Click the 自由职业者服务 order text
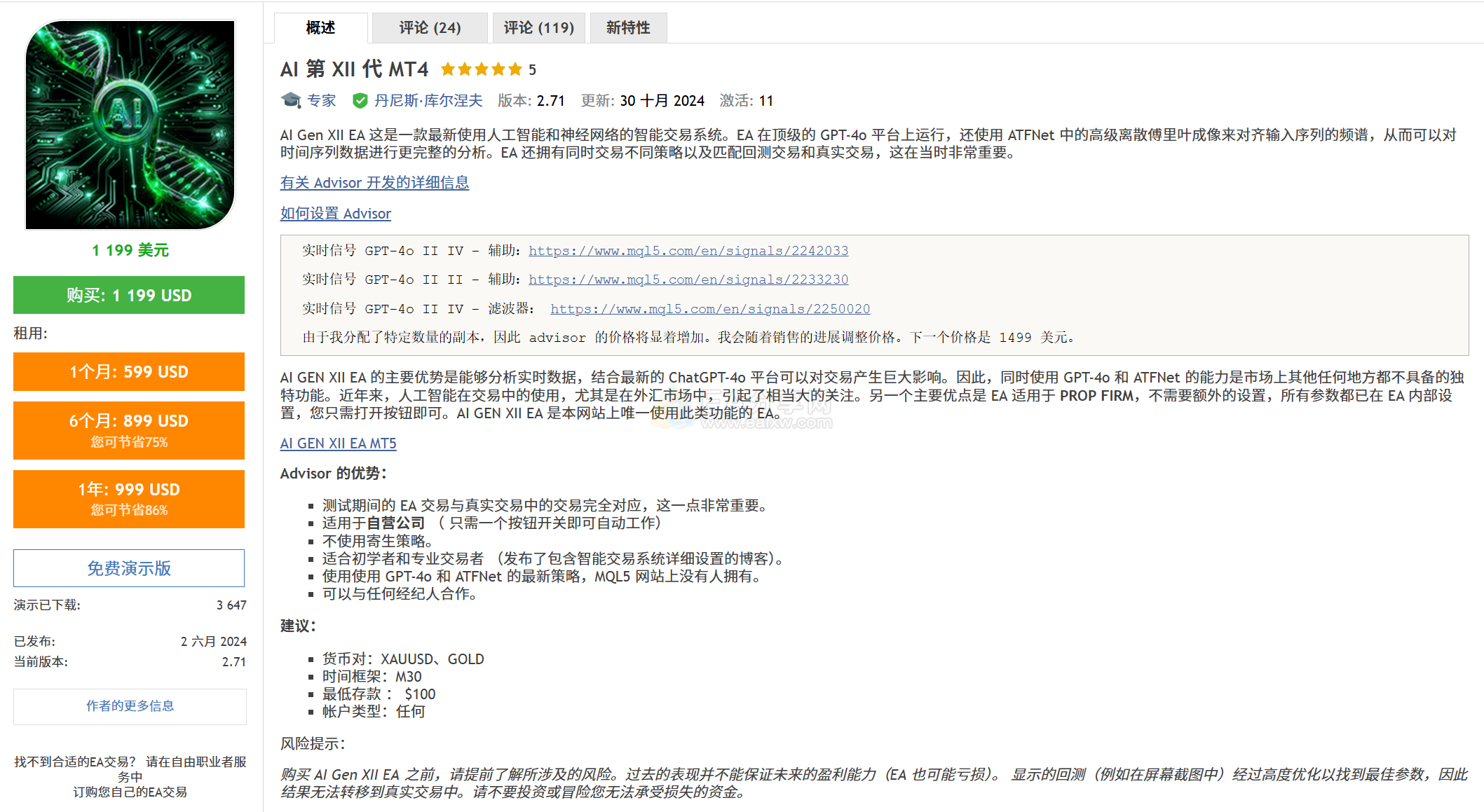Image resolution: width=1484 pixels, height=812 pixels. pos(130,776)
